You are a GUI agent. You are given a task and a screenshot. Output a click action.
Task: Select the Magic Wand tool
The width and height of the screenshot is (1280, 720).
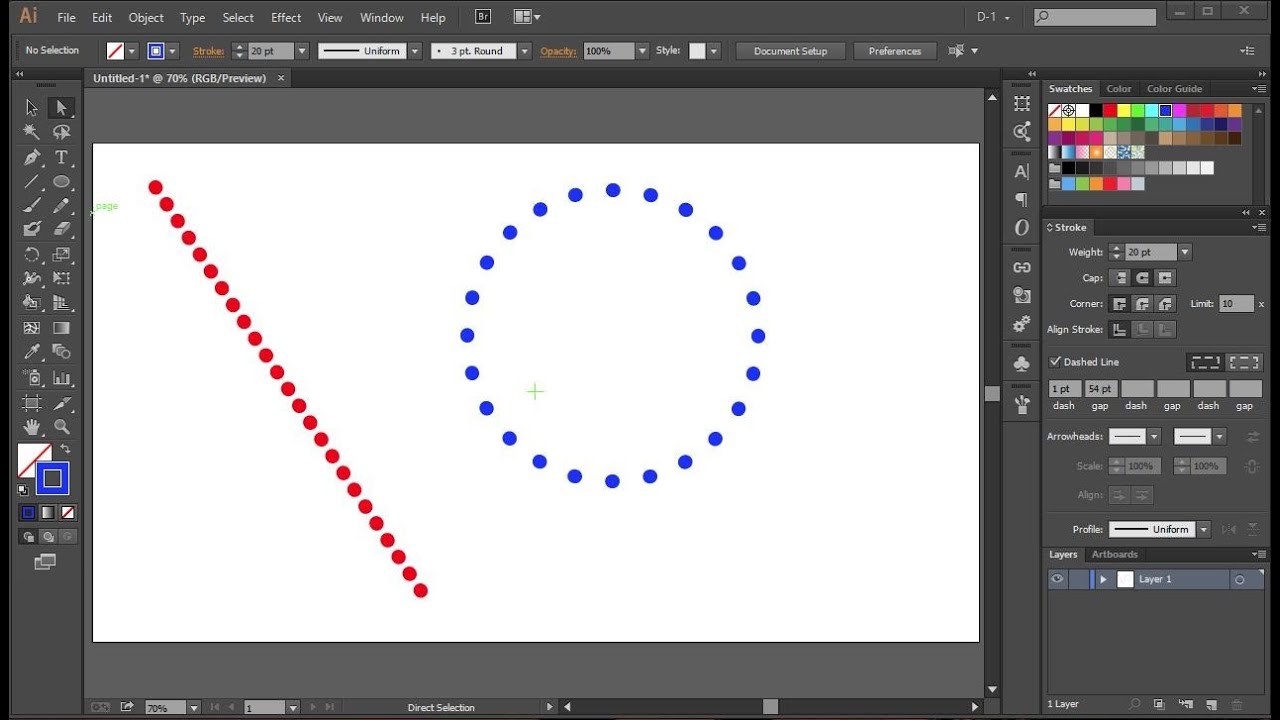coord(32,132)
